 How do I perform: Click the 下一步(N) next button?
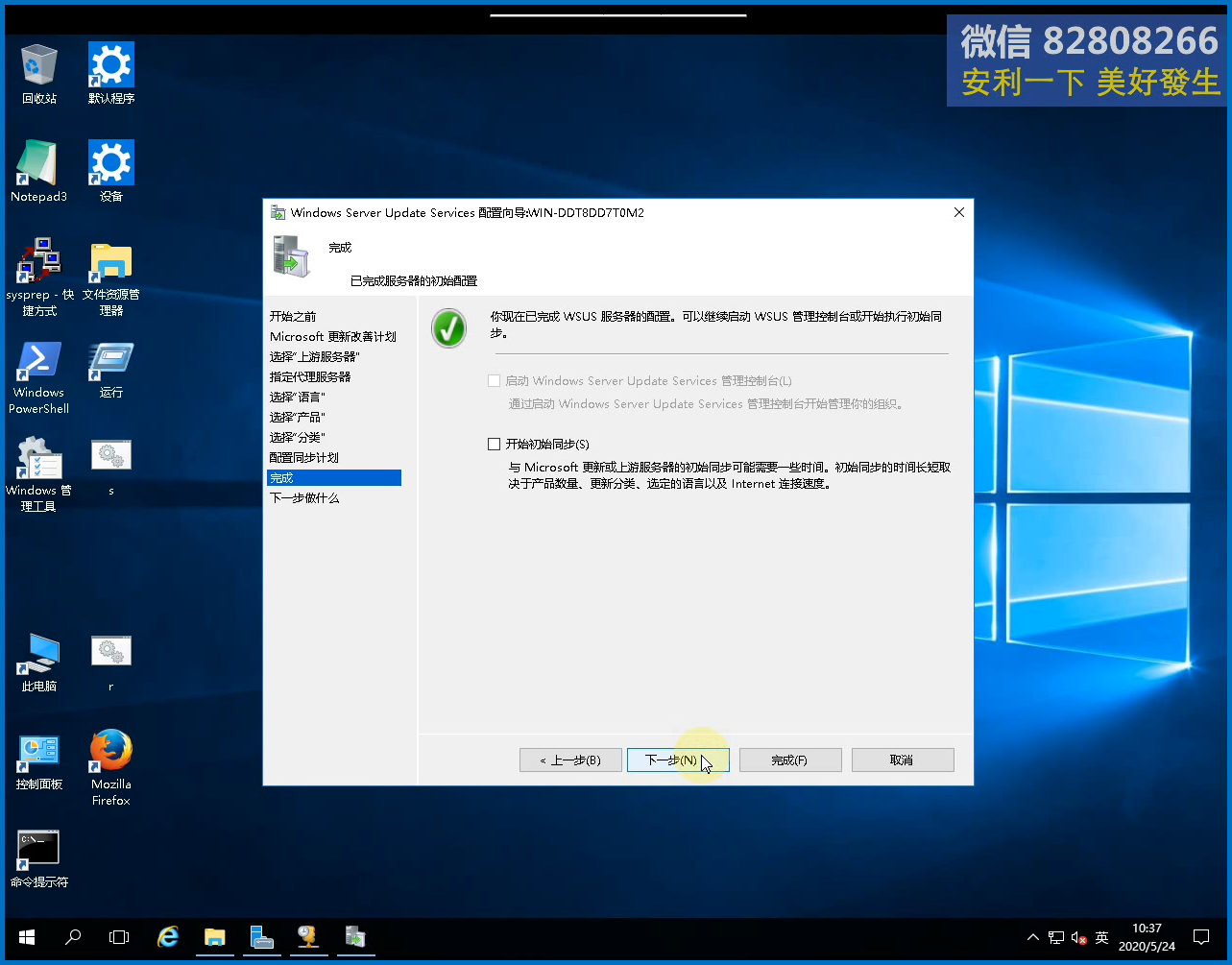(x=678, y=760)
